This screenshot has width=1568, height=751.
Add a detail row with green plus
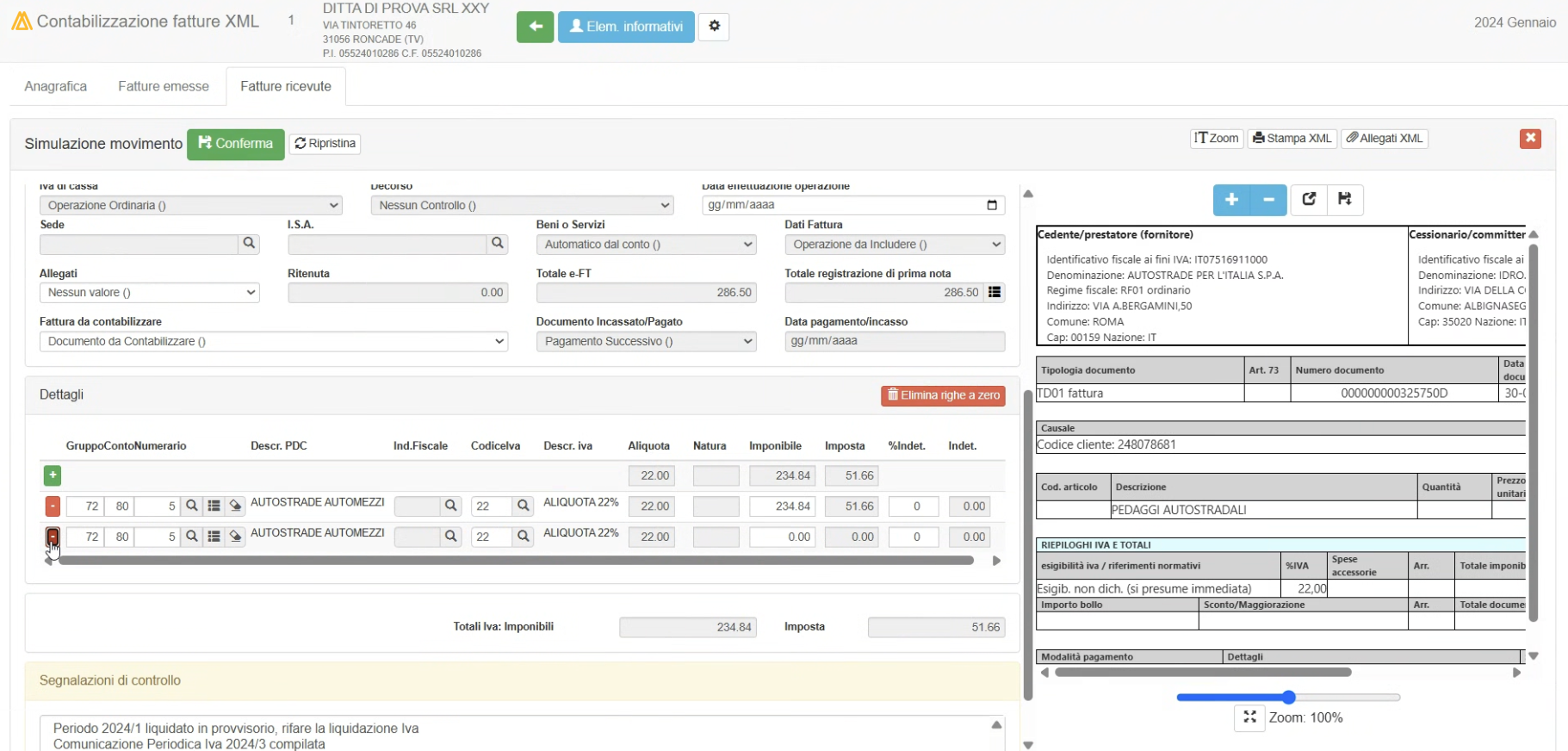tap(53, 475)
